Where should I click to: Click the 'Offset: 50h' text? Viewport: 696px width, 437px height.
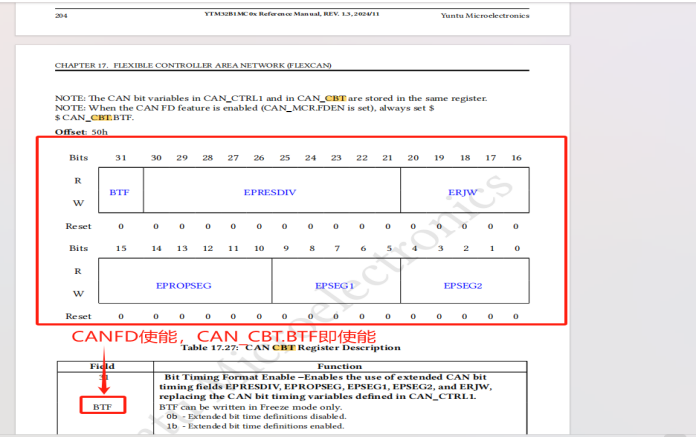coord(81,132)
